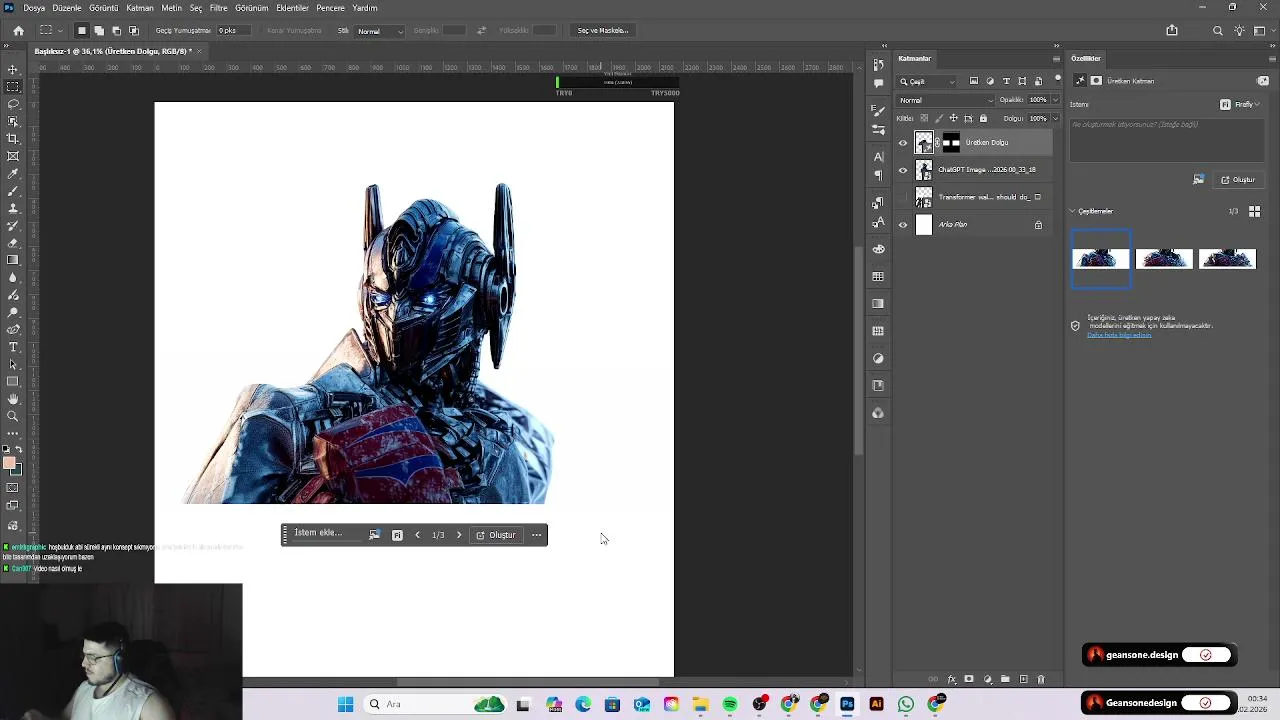Open the Stil Normal dropdown in options bar
Viewport: 1280px width, 720px height.
[380, 31]
